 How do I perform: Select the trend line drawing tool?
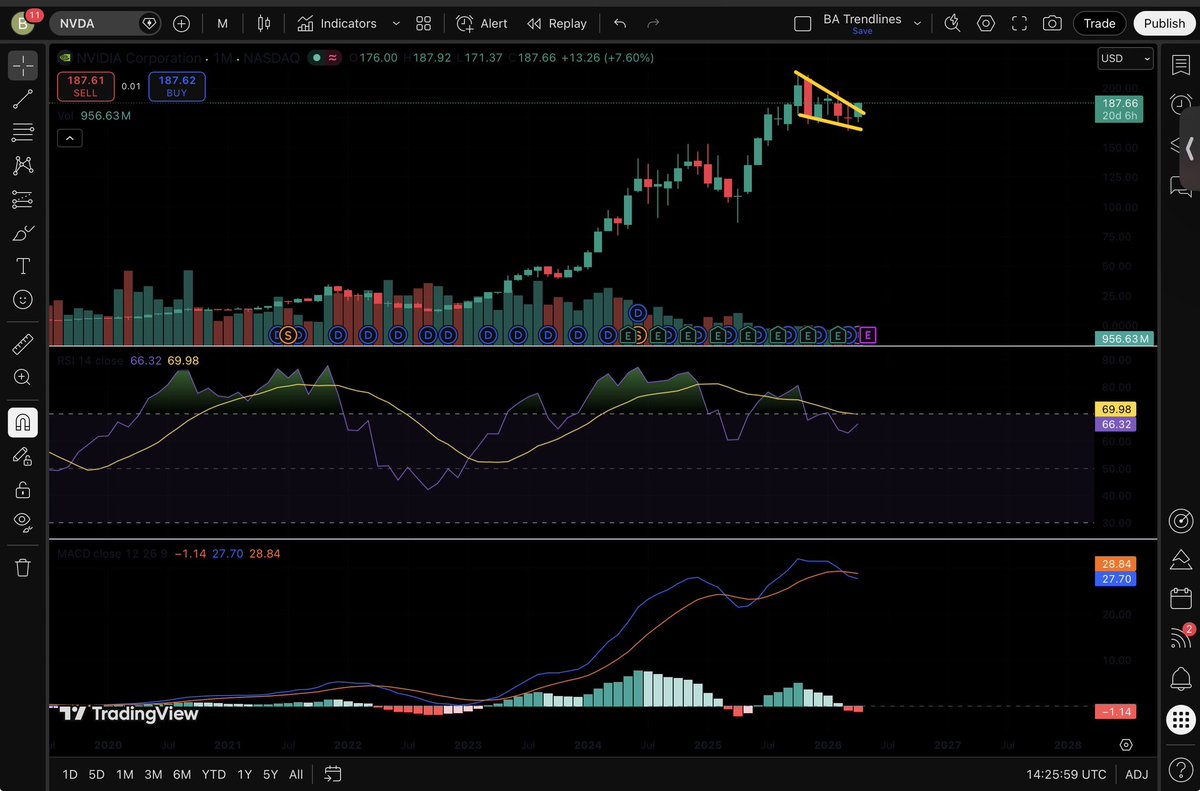click(x=23, y=98)
